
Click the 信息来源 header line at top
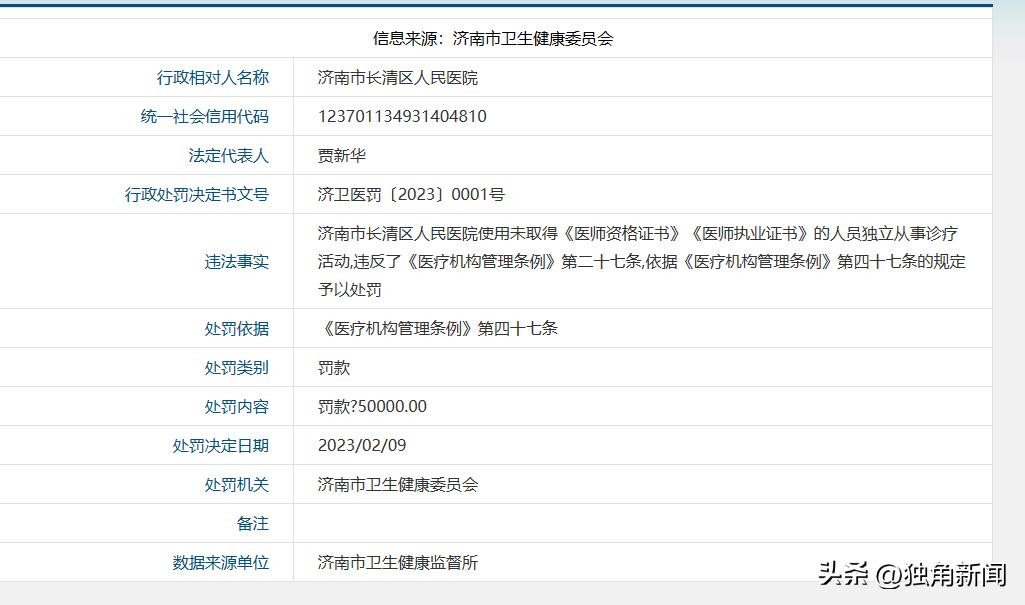tap(492, 39)
